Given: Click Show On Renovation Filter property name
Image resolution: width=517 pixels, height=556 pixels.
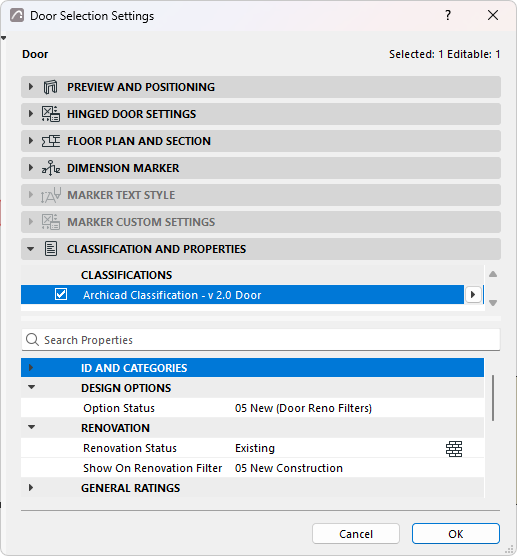Looking at the screenshot, I should [152, 468].
